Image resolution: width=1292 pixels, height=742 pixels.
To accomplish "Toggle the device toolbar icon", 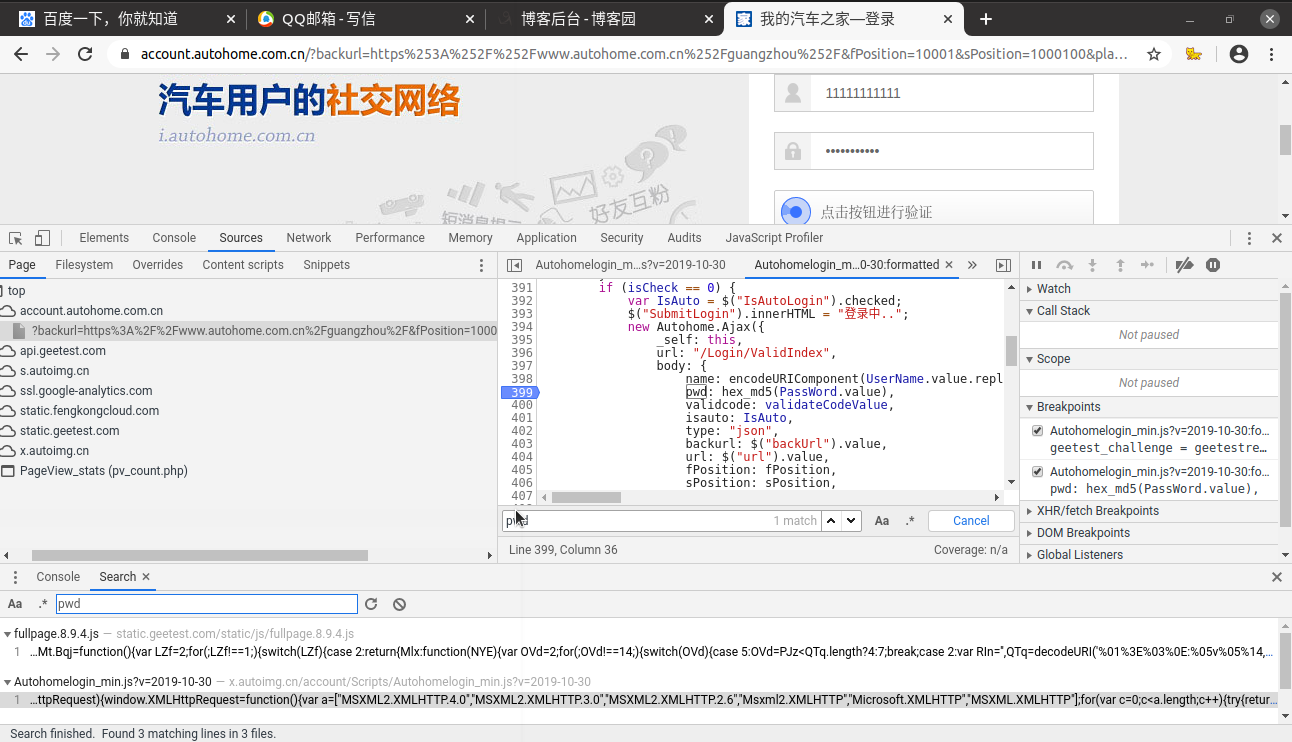I will coord(42,238).
